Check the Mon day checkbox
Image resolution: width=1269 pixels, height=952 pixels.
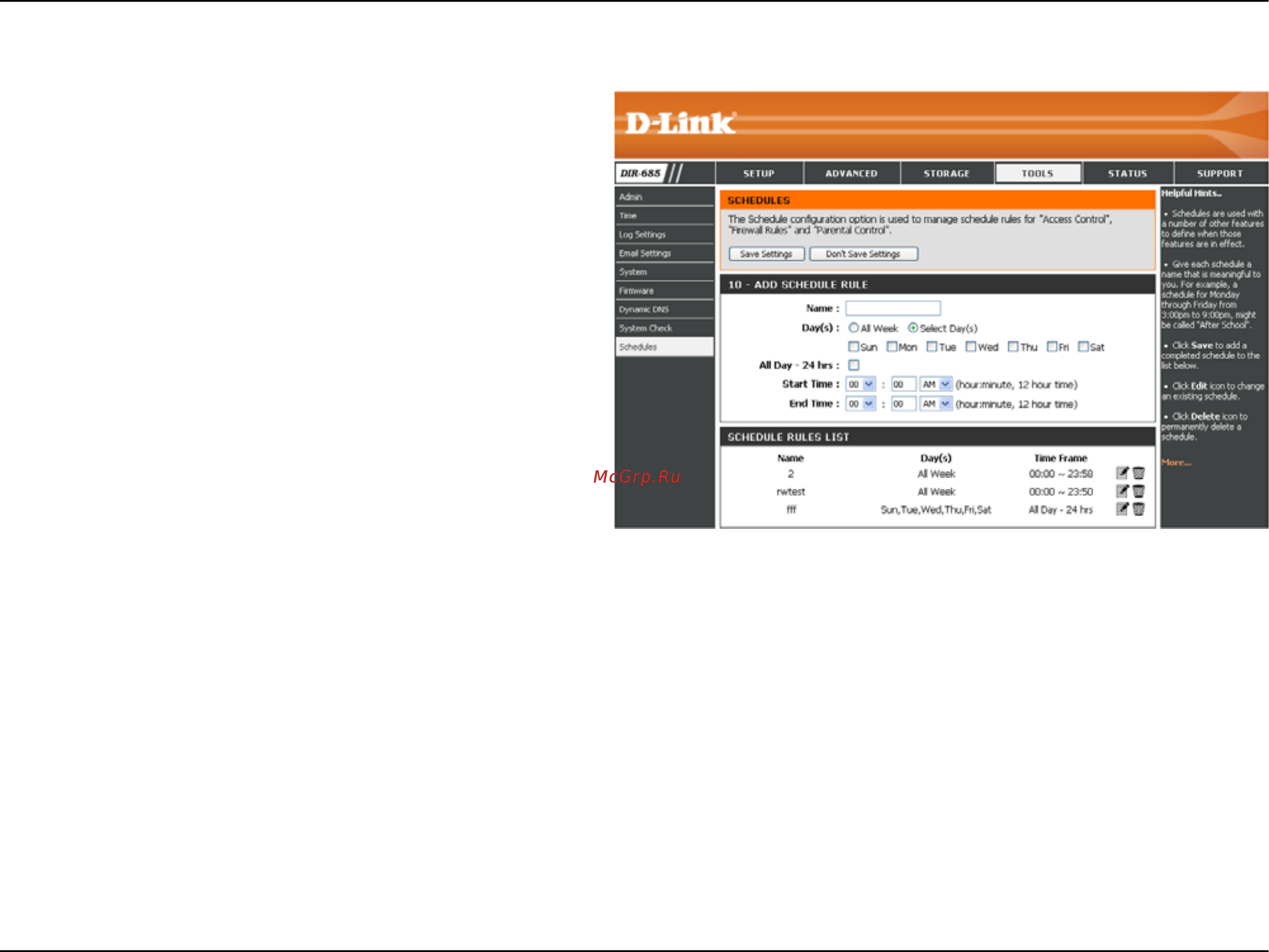coord(892,347)
